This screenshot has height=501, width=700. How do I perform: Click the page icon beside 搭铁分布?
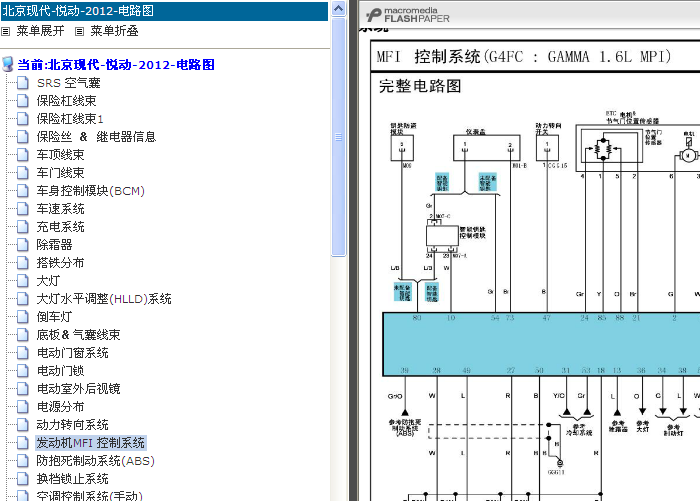coord(23,263)
